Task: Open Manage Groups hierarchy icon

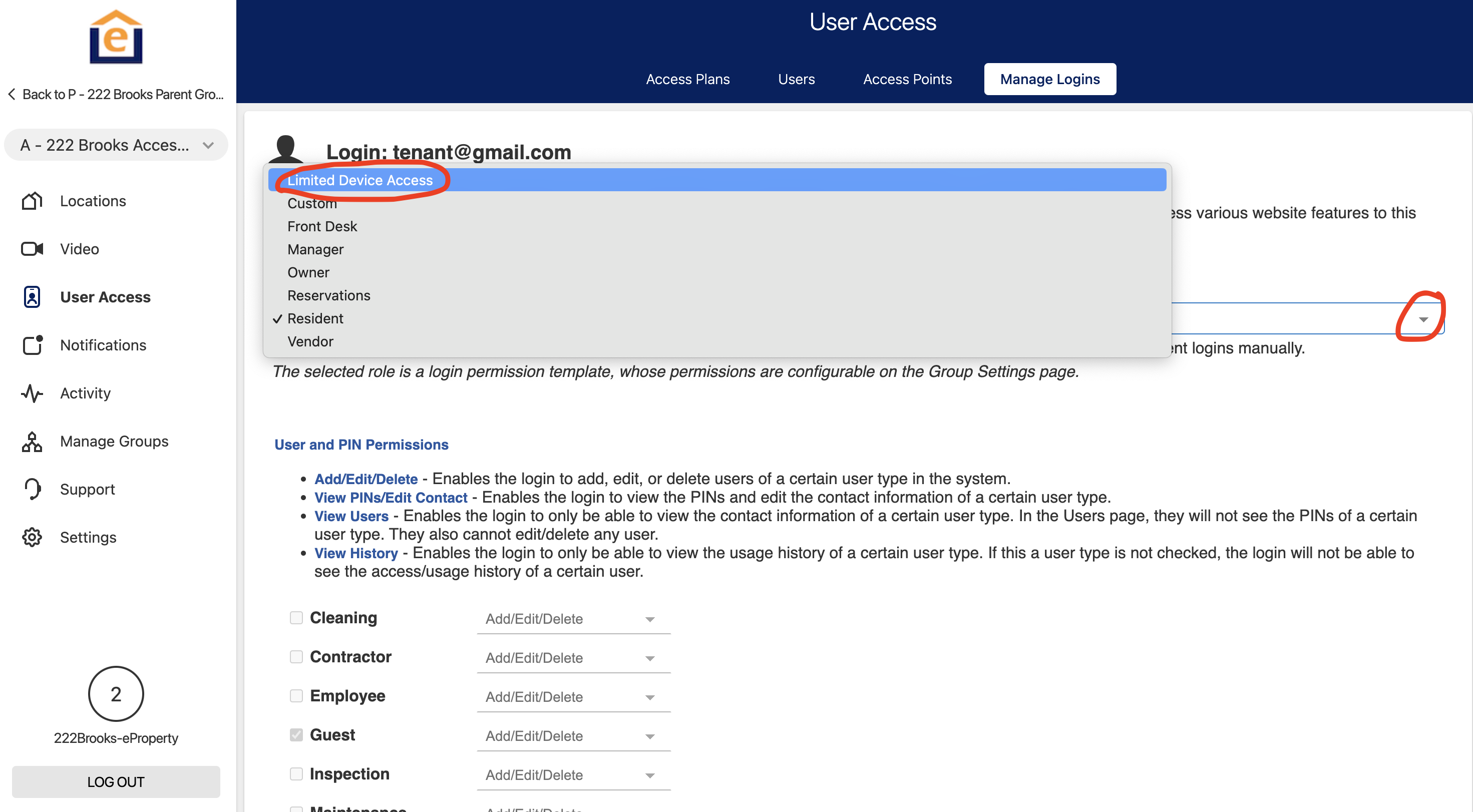Action: [32, 441]
